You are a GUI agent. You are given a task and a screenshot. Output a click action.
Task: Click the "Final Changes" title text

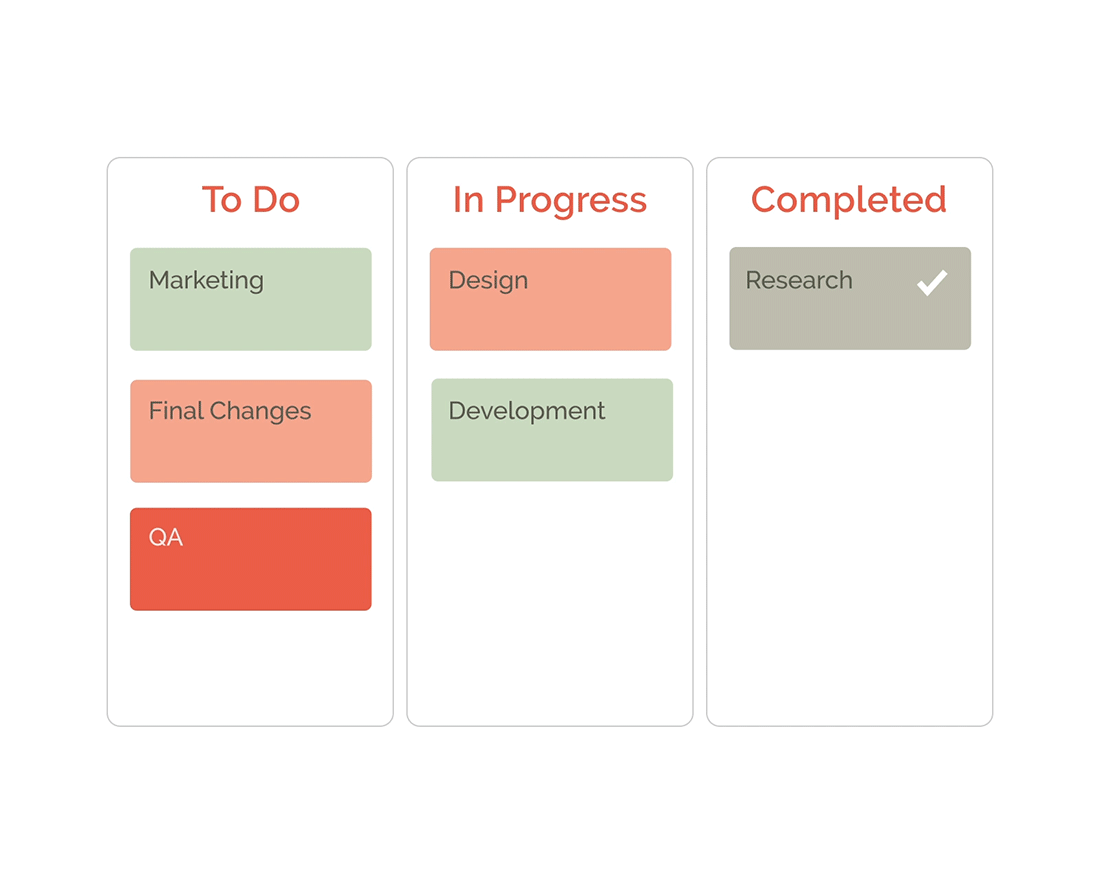[230, 411]
